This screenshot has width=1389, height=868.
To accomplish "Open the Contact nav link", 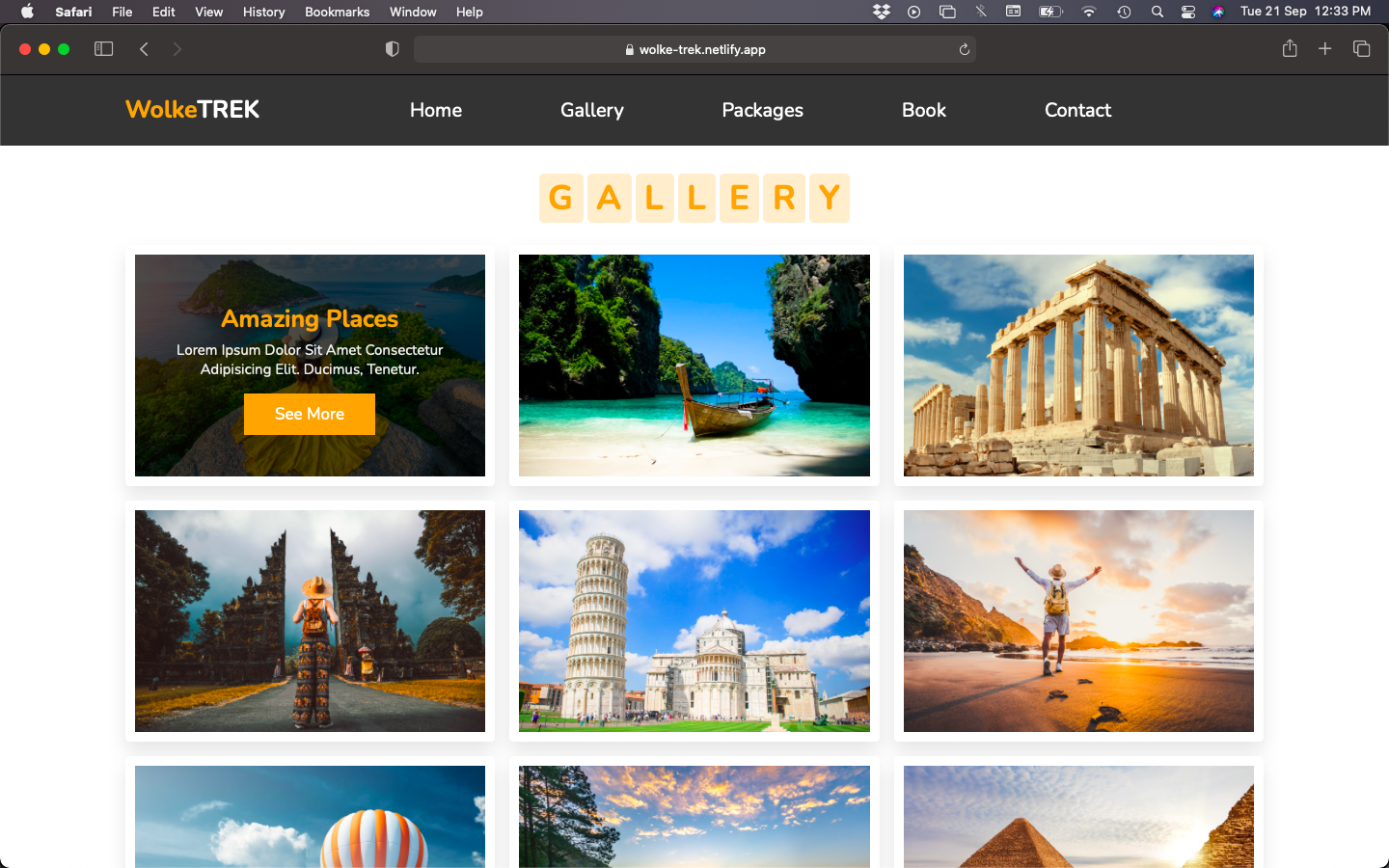I will (x=1078, y=110).
